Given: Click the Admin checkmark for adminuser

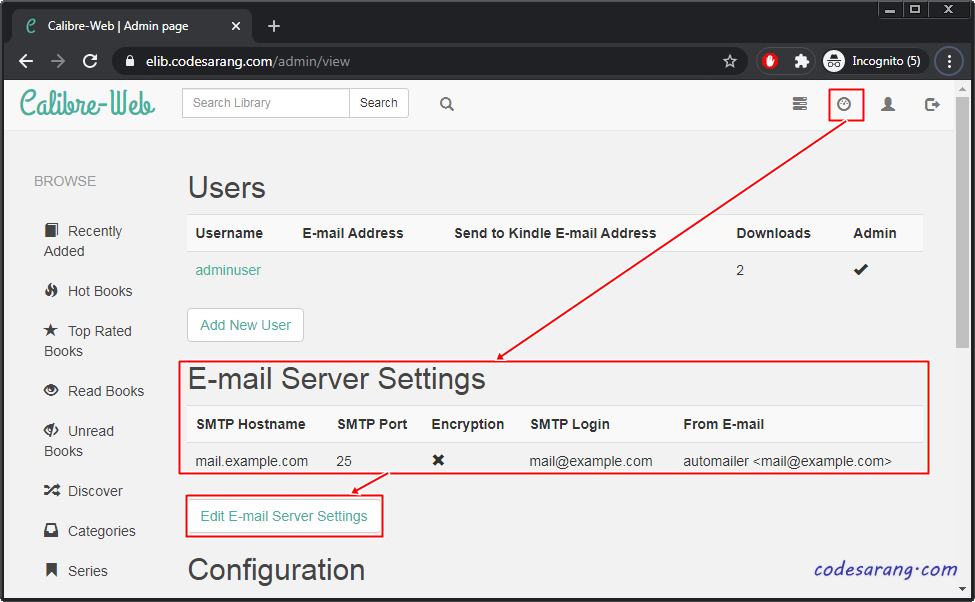Looking at the screenshot, I should (861, 269).
